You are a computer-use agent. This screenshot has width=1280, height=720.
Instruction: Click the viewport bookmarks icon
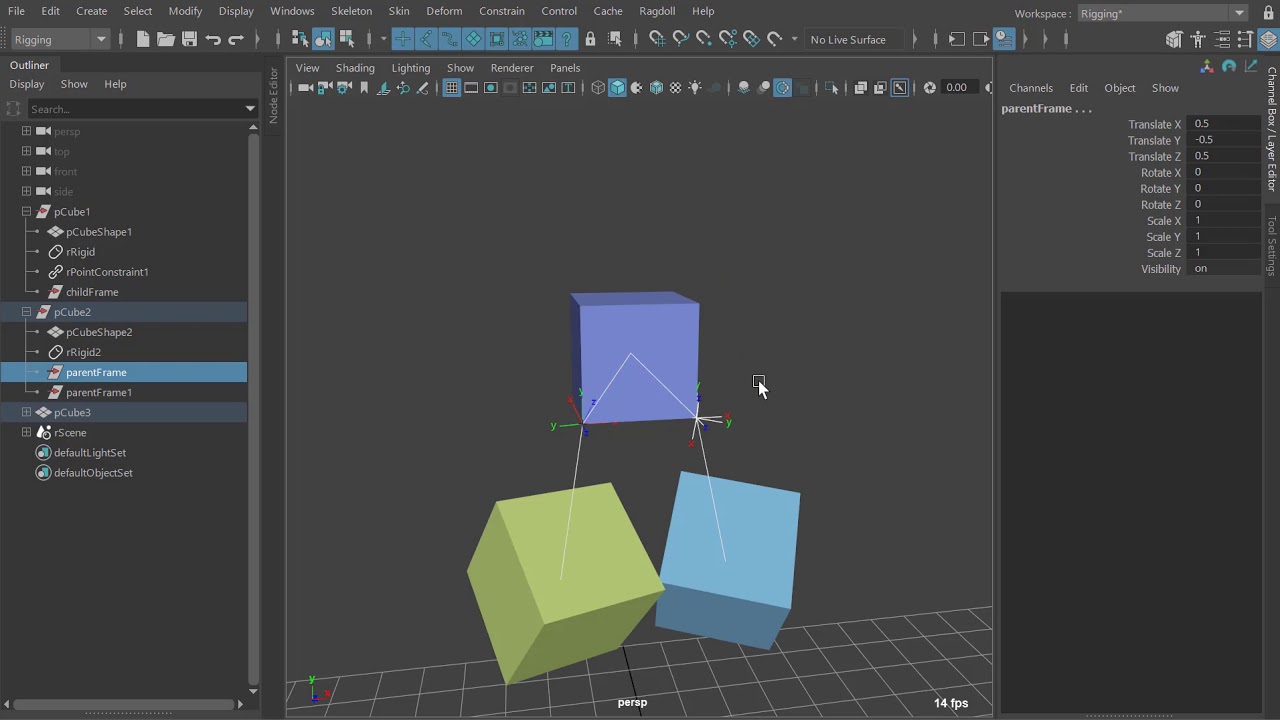[x=364, y=88]
